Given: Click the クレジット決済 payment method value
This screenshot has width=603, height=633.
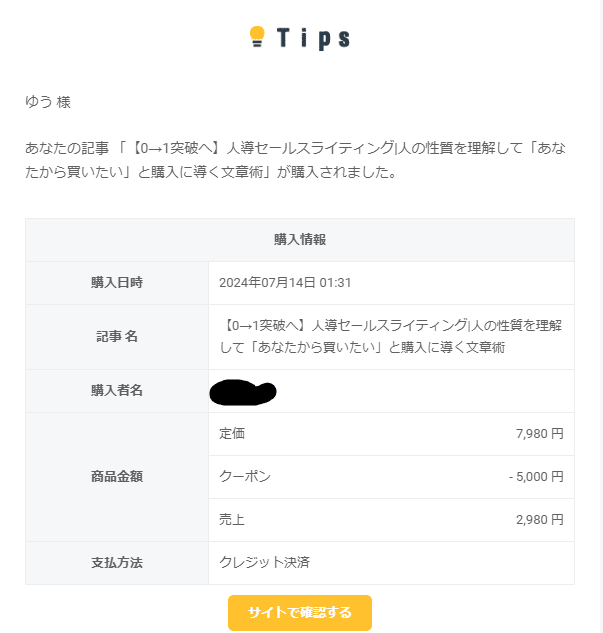Looking at the screenshot, I should point(264,562).
